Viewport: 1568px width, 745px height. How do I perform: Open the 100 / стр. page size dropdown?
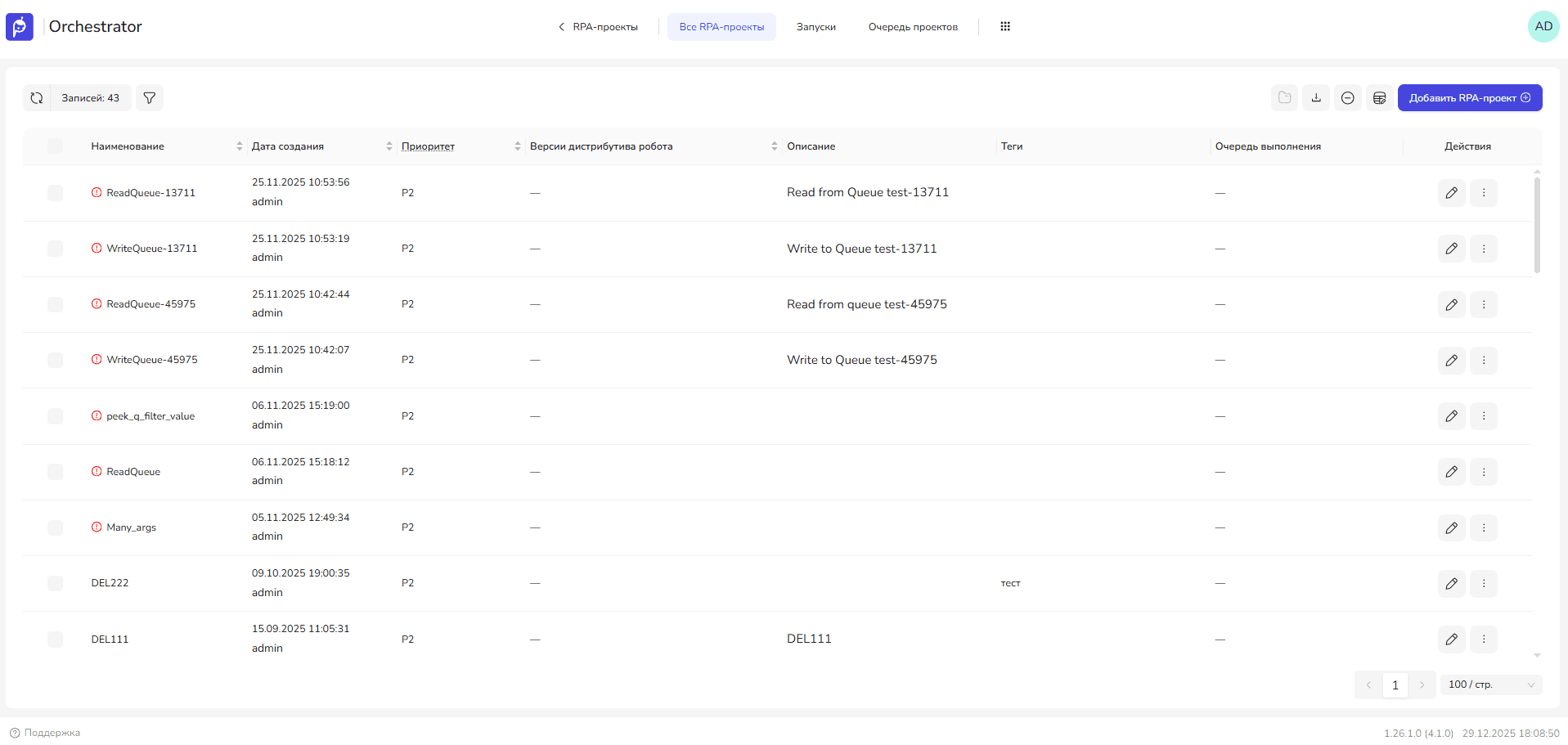click(1491, 685)
